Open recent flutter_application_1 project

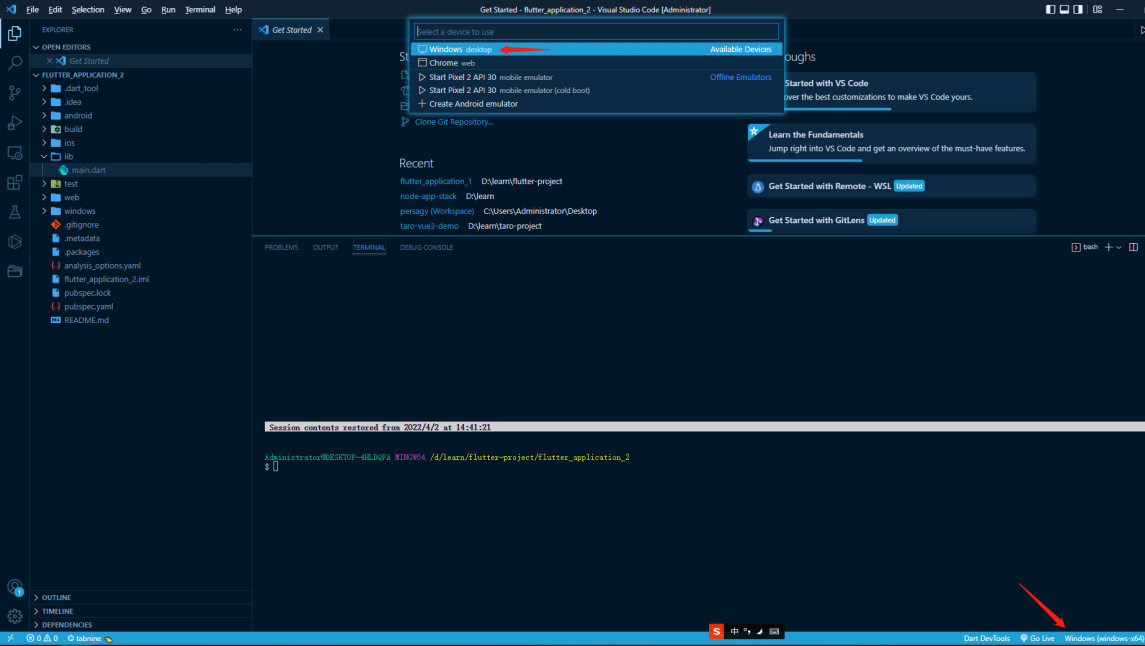pos(436,182)
